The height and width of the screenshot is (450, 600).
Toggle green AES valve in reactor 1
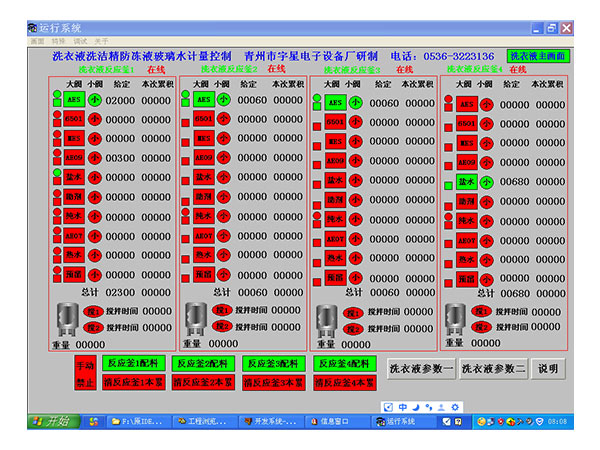(x=74, y=100)
